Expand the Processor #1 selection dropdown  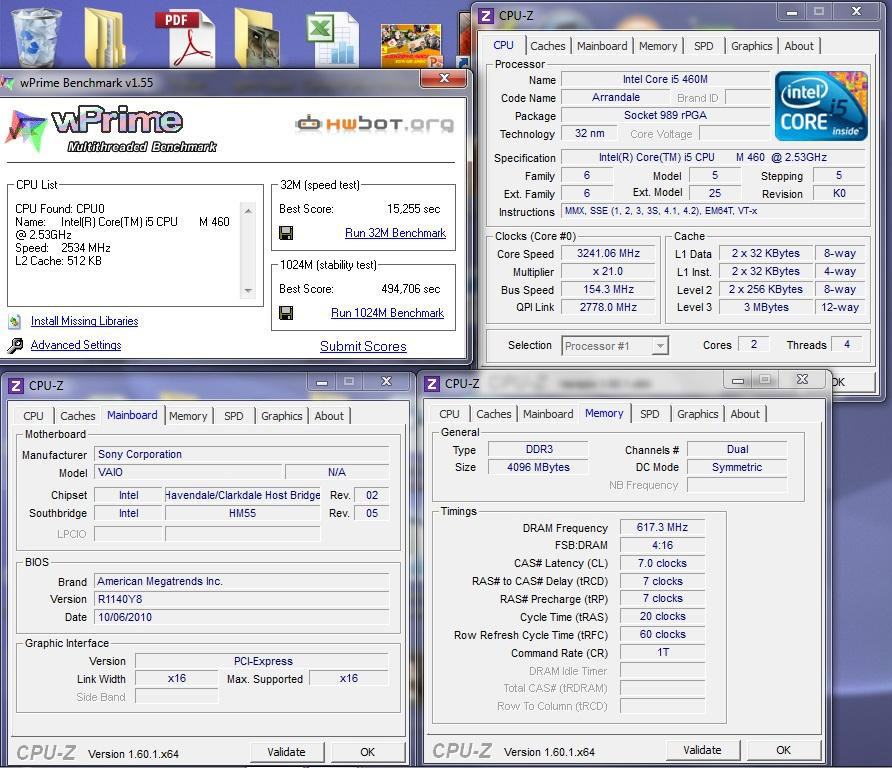(659, 346)
